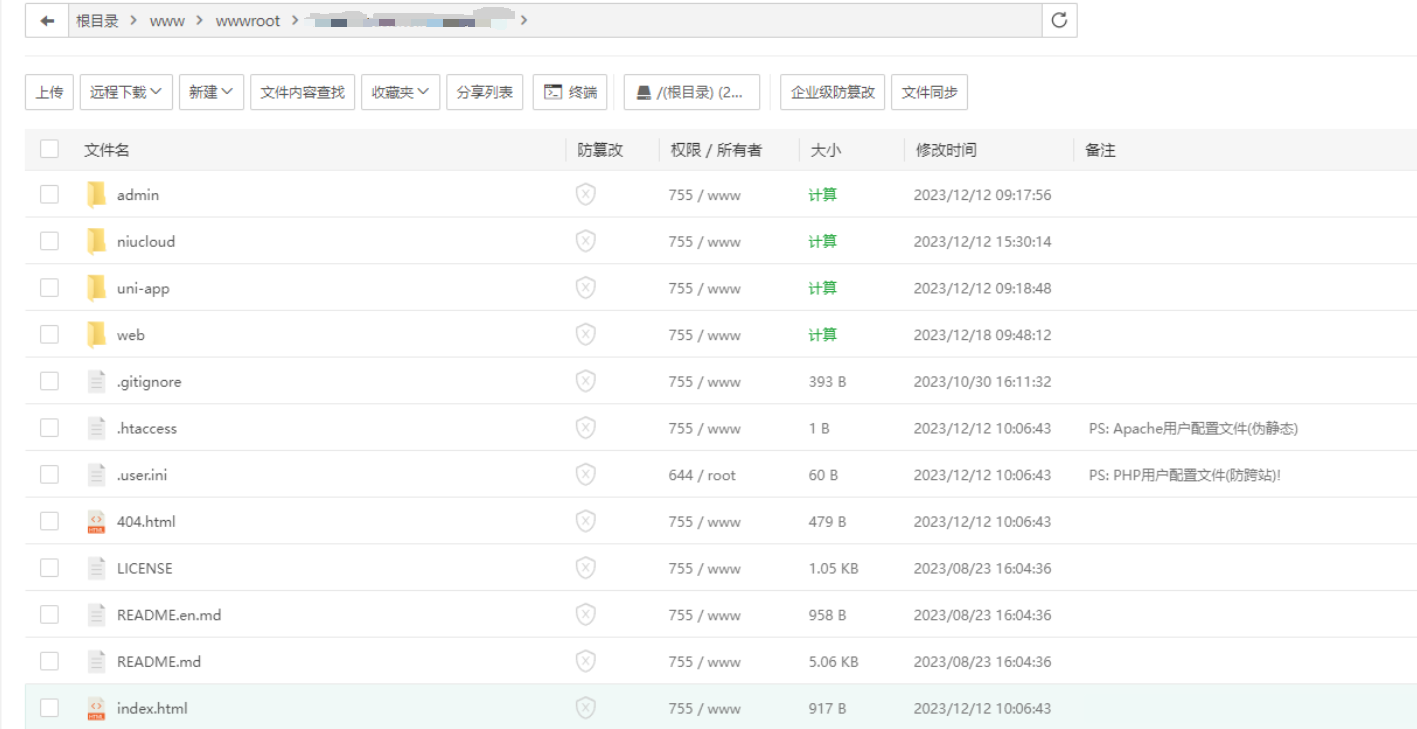Click 根目录 breadcrumb item
This screenshot has height=729, width=1417.
(97, 21)
